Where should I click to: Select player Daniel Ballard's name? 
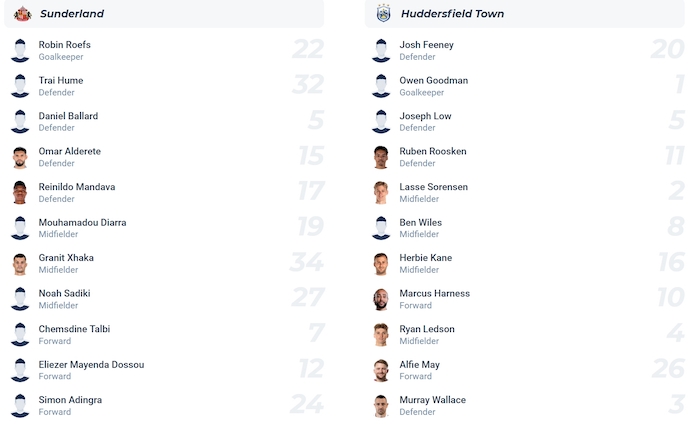point(68,116)
